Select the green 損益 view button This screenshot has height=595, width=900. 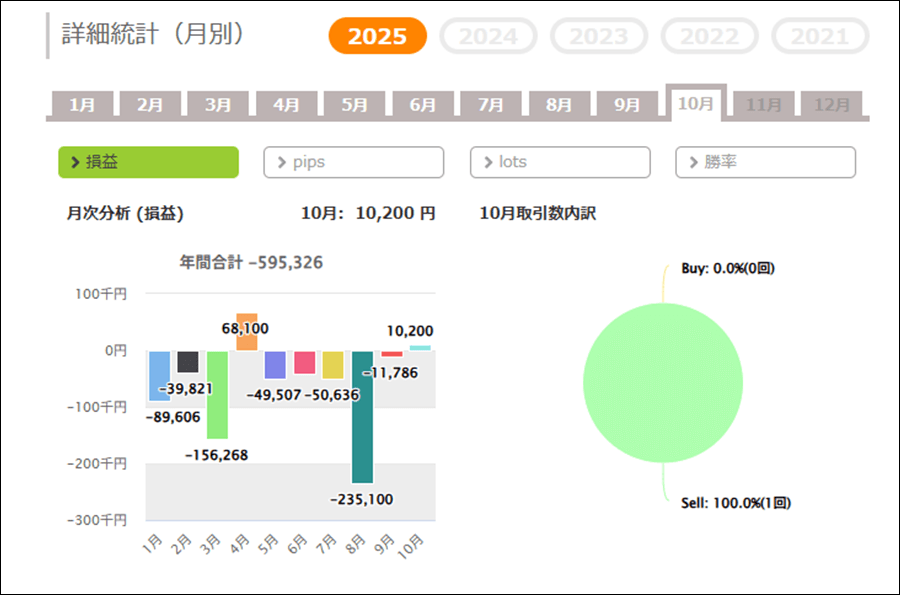point(149,162)
